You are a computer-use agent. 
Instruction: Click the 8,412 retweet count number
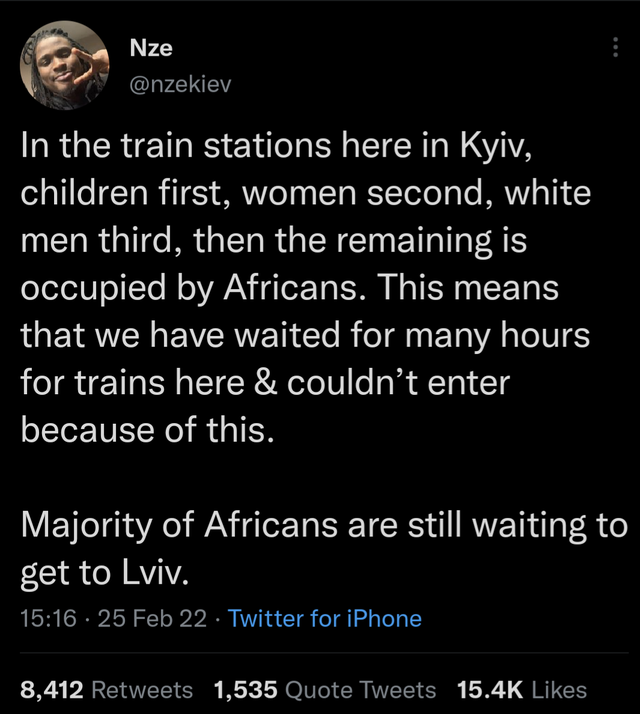(x=51, y=689)
